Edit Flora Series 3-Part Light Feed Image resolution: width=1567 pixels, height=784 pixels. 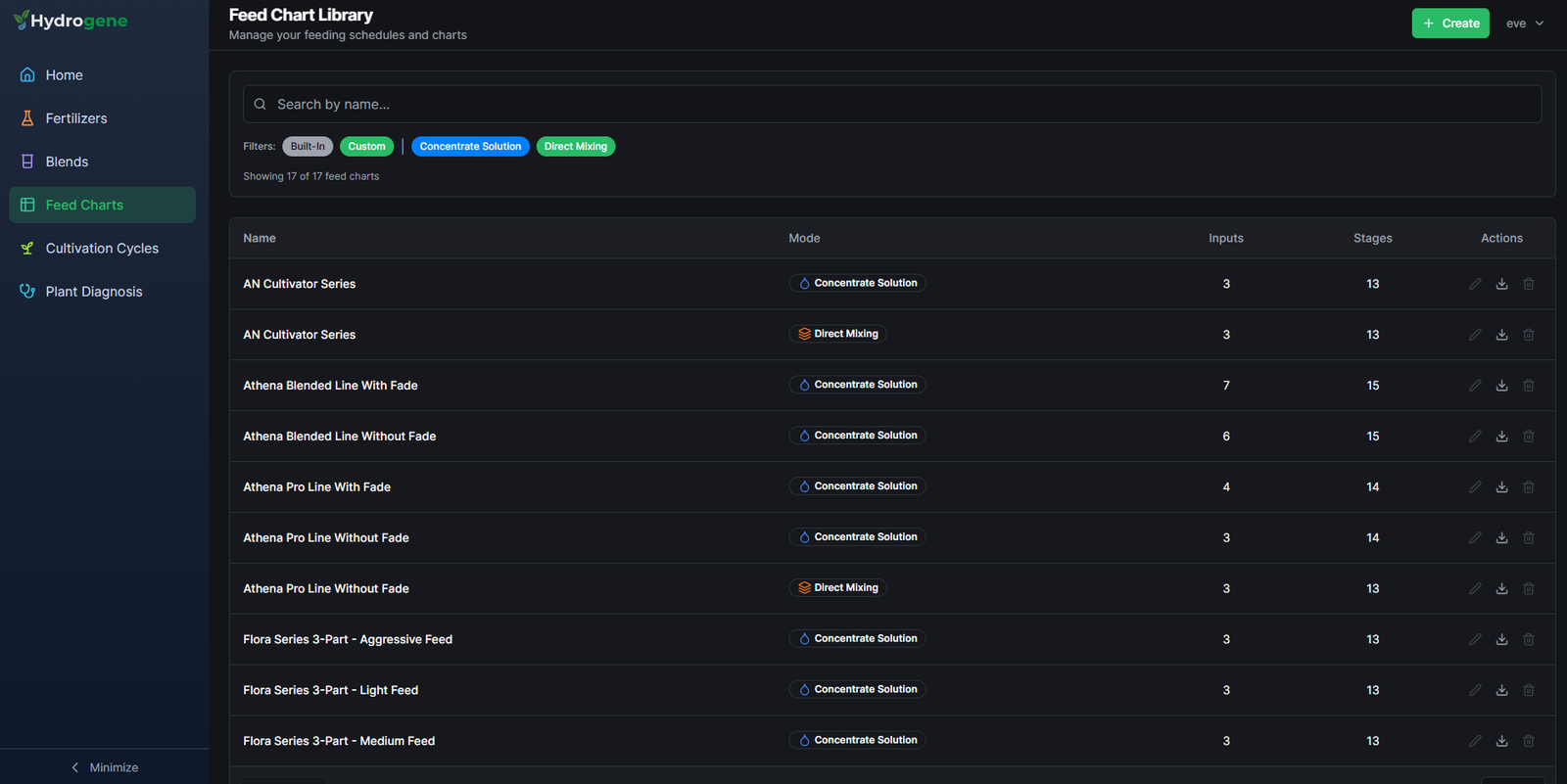1475,691
